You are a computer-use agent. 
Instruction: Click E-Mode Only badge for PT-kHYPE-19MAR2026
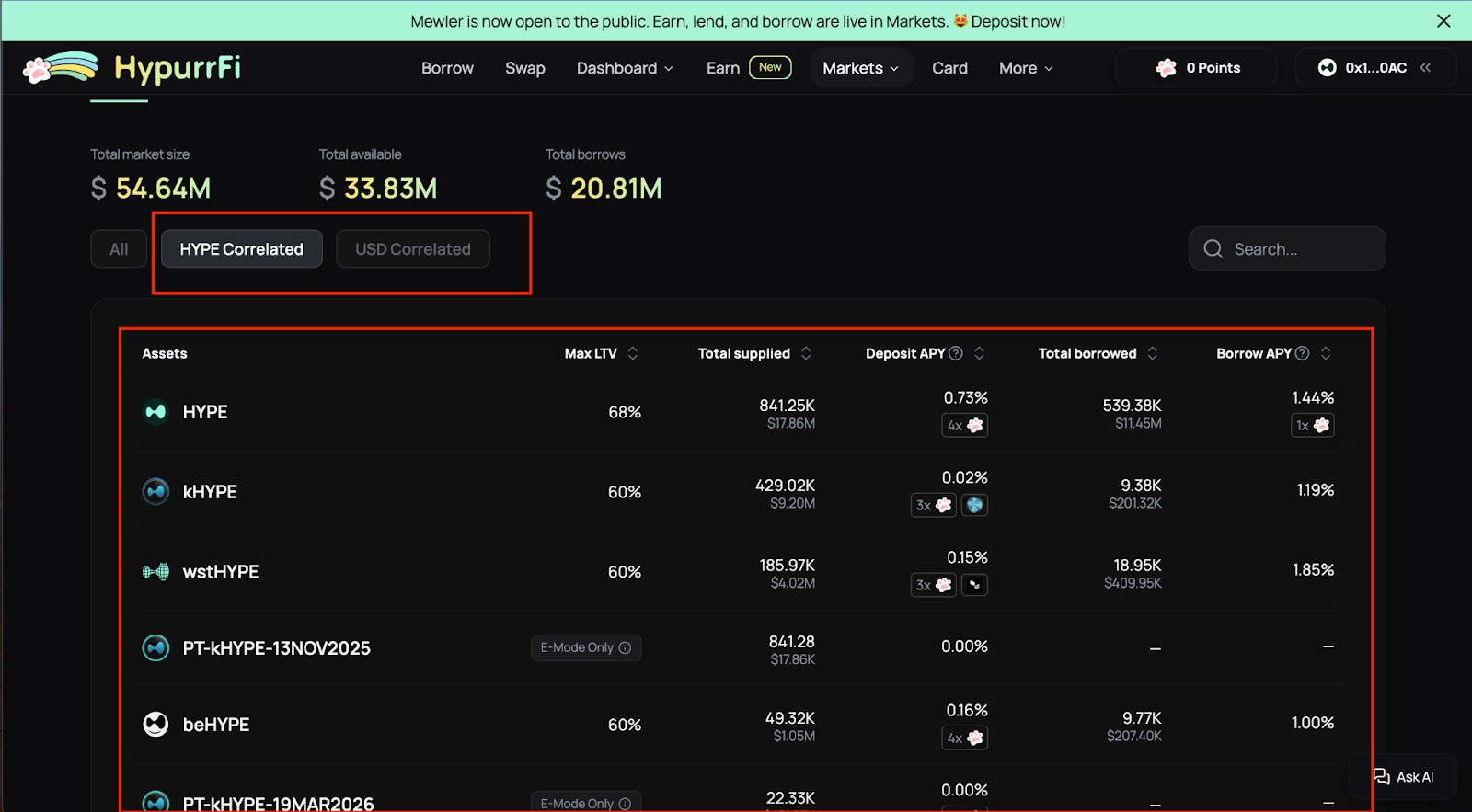pyautogui.click(x=586, y=802)
